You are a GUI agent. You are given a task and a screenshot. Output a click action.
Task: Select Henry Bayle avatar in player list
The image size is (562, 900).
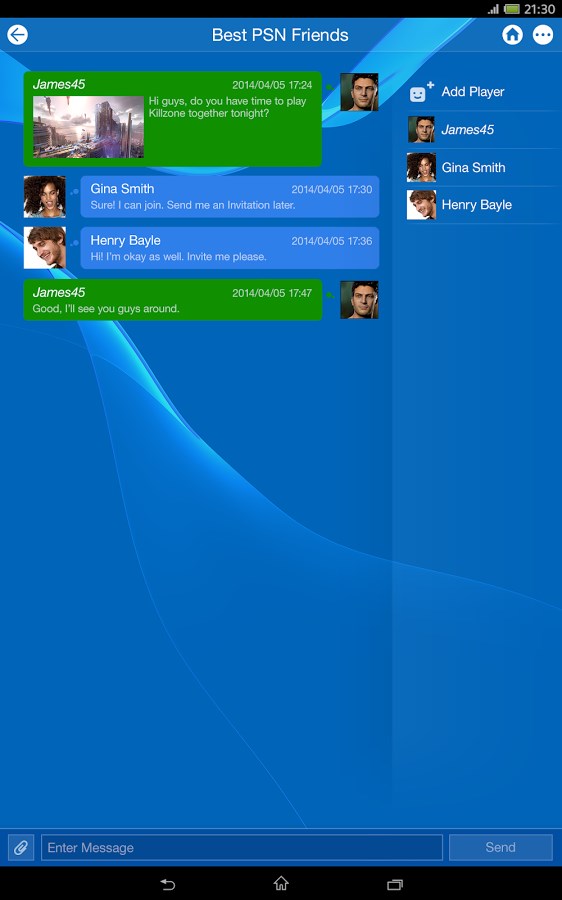[421, 205]
